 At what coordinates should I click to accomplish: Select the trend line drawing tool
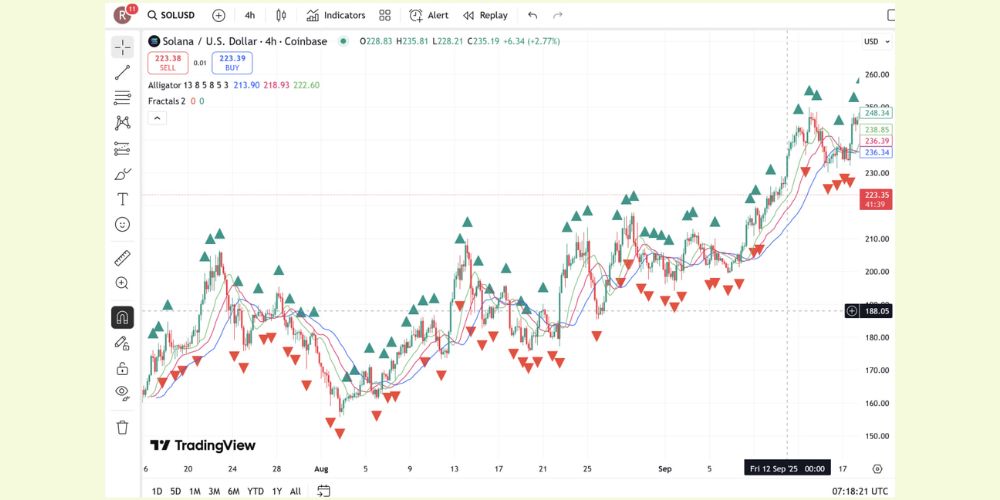coord(122,72)
